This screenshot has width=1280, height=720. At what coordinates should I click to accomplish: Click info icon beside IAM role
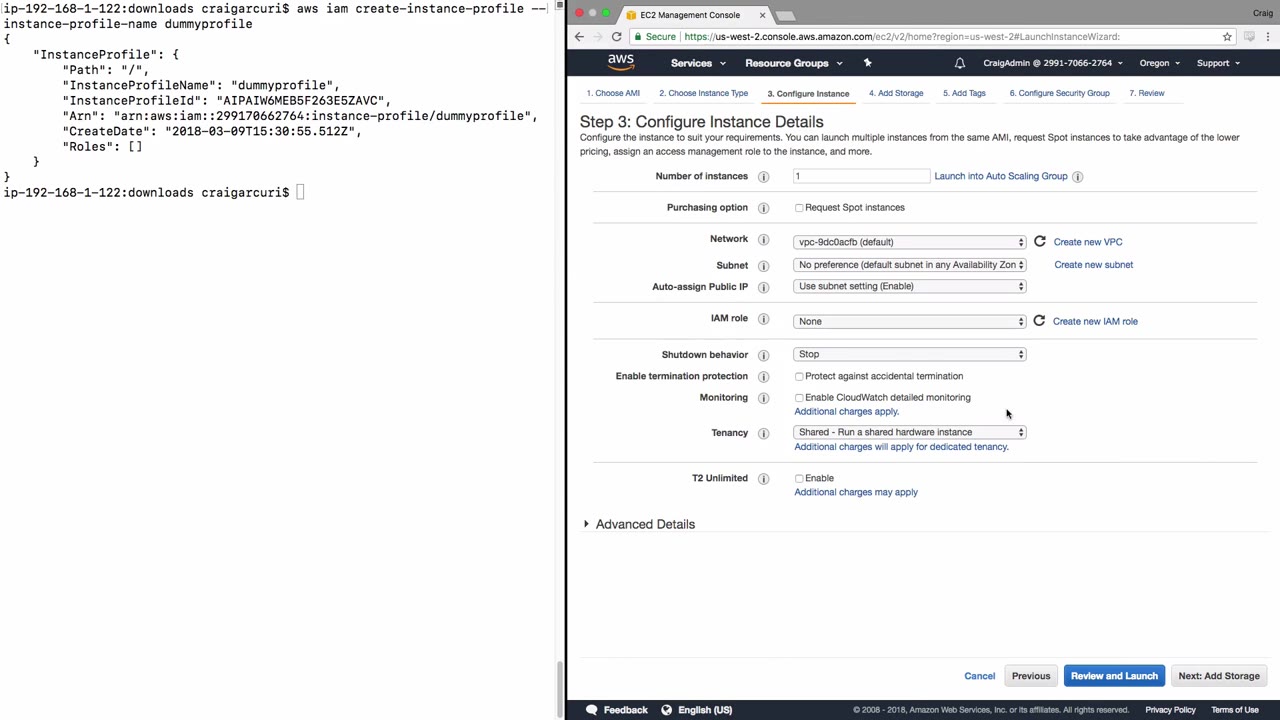pos(763,319)
